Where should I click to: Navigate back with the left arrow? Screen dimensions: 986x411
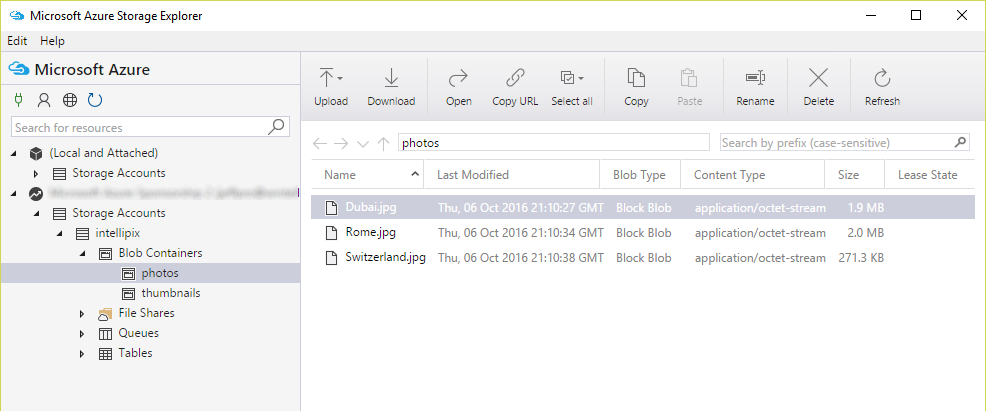pyautogui.click(x=320, y=143)
